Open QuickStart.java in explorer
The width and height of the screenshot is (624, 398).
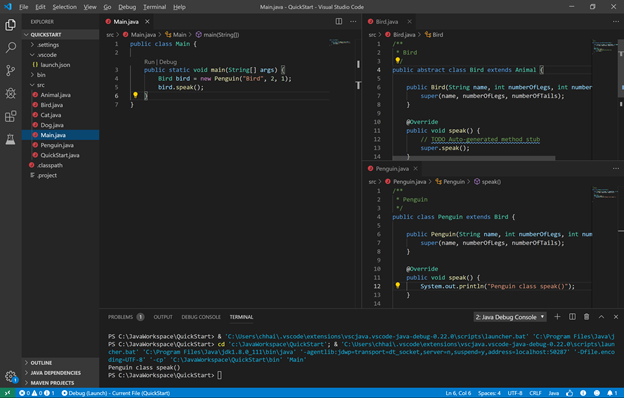point(60,155)
